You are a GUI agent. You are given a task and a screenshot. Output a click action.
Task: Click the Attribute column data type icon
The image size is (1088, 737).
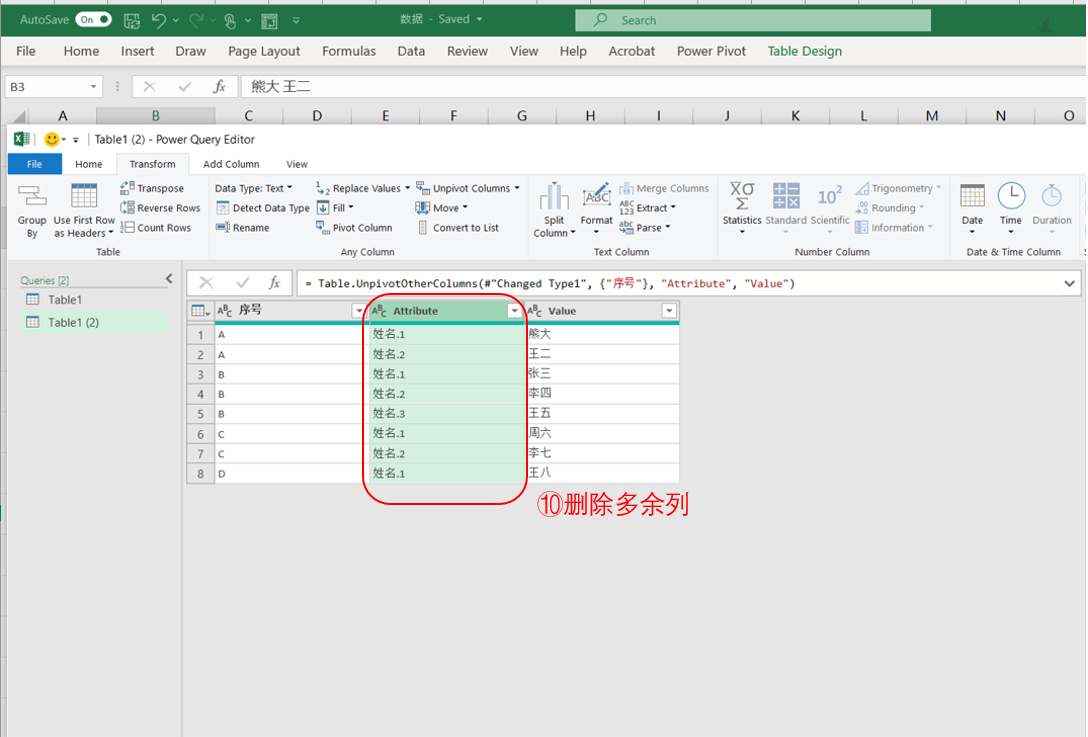[x=379, y=311]
